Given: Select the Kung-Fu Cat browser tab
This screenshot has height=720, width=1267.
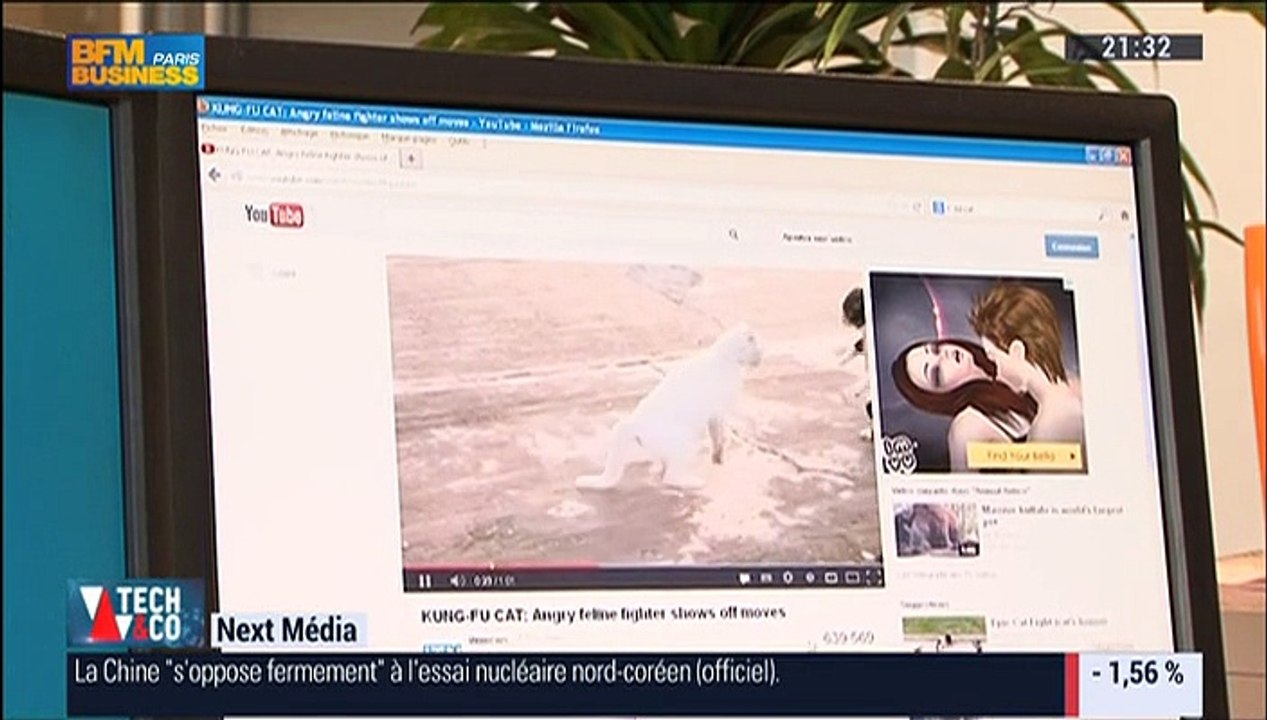Looking at the screenshot, I should 298,152.
